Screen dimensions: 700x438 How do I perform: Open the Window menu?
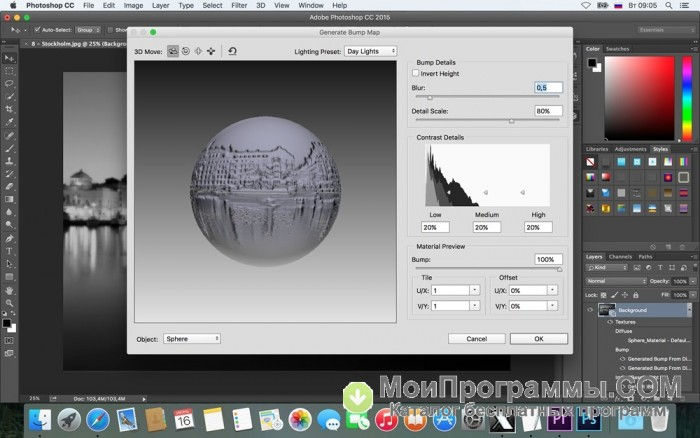tap(311, 5)
